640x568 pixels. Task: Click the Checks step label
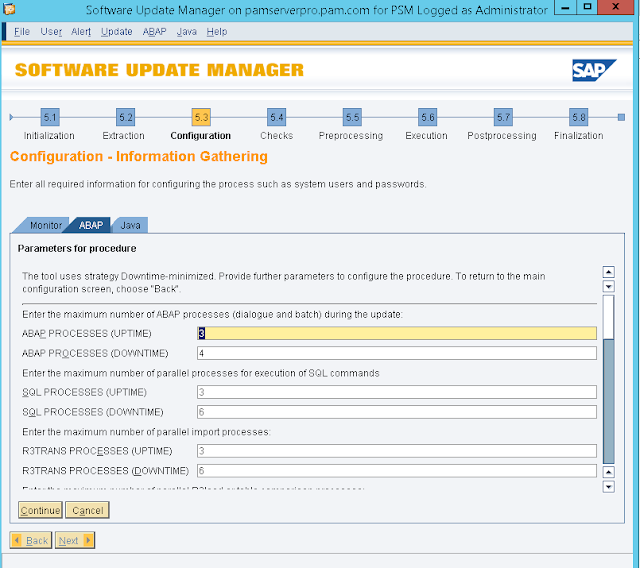point(277,136)
